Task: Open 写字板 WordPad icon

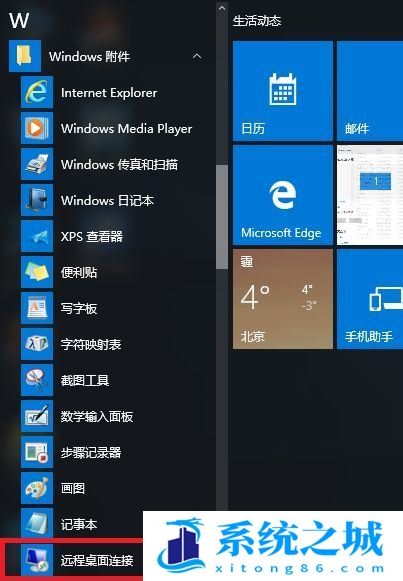Action: [37, 308]
